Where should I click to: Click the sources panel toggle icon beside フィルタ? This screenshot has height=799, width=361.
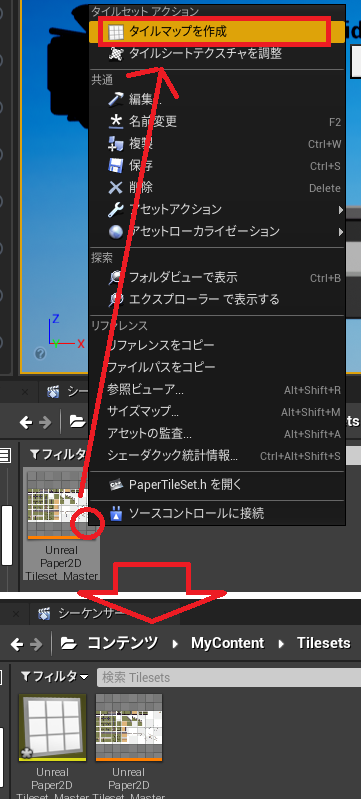click(5, 455)
